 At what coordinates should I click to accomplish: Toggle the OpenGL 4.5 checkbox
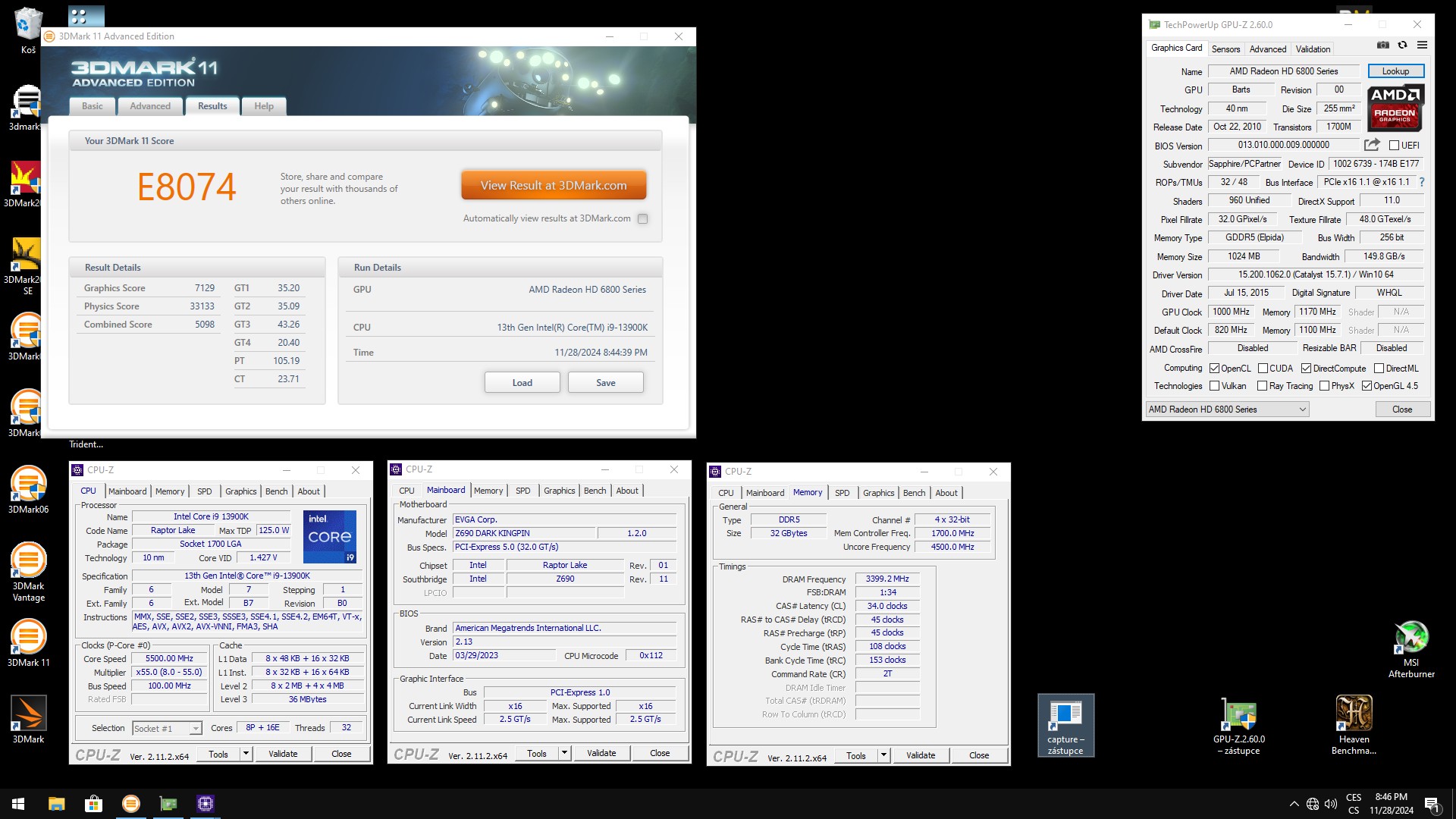point(1367,385)
